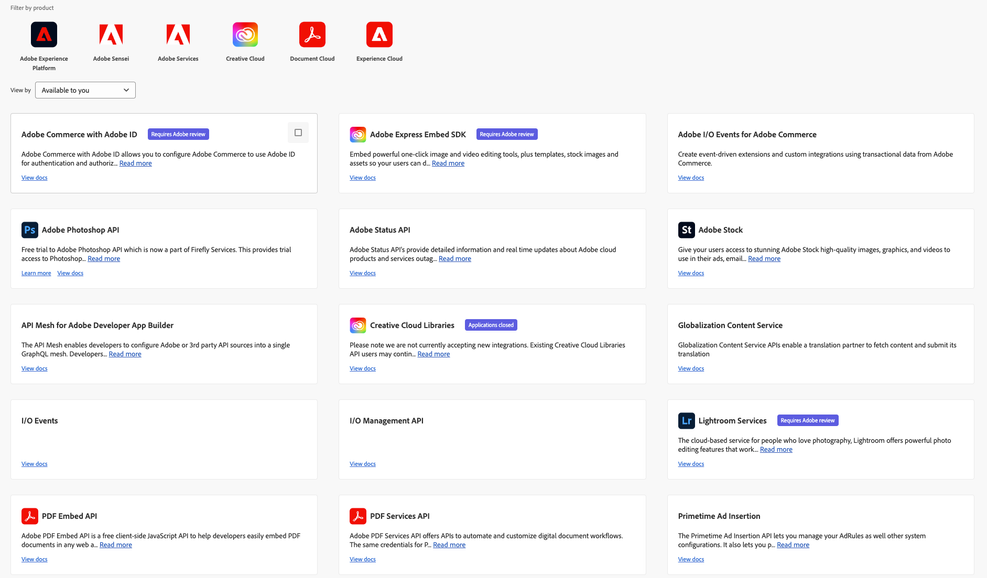
Task: Open View docs for Primetime Ad Insertion
Action: coord(691,559)
